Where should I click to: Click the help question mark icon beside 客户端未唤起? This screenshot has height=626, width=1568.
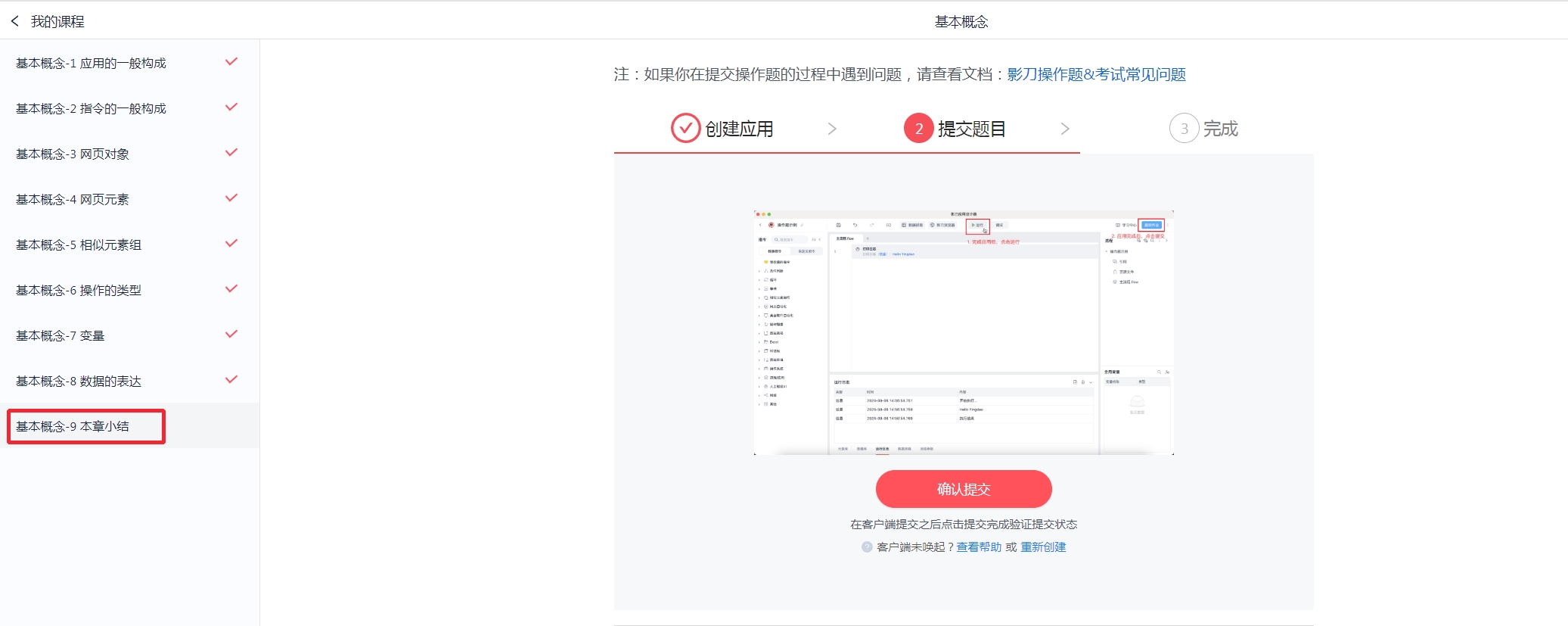click(x=867, y=547)
